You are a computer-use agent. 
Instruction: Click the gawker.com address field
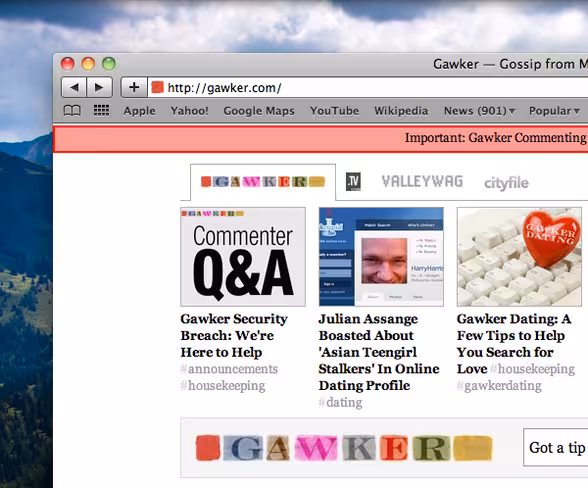pos(368,87)
